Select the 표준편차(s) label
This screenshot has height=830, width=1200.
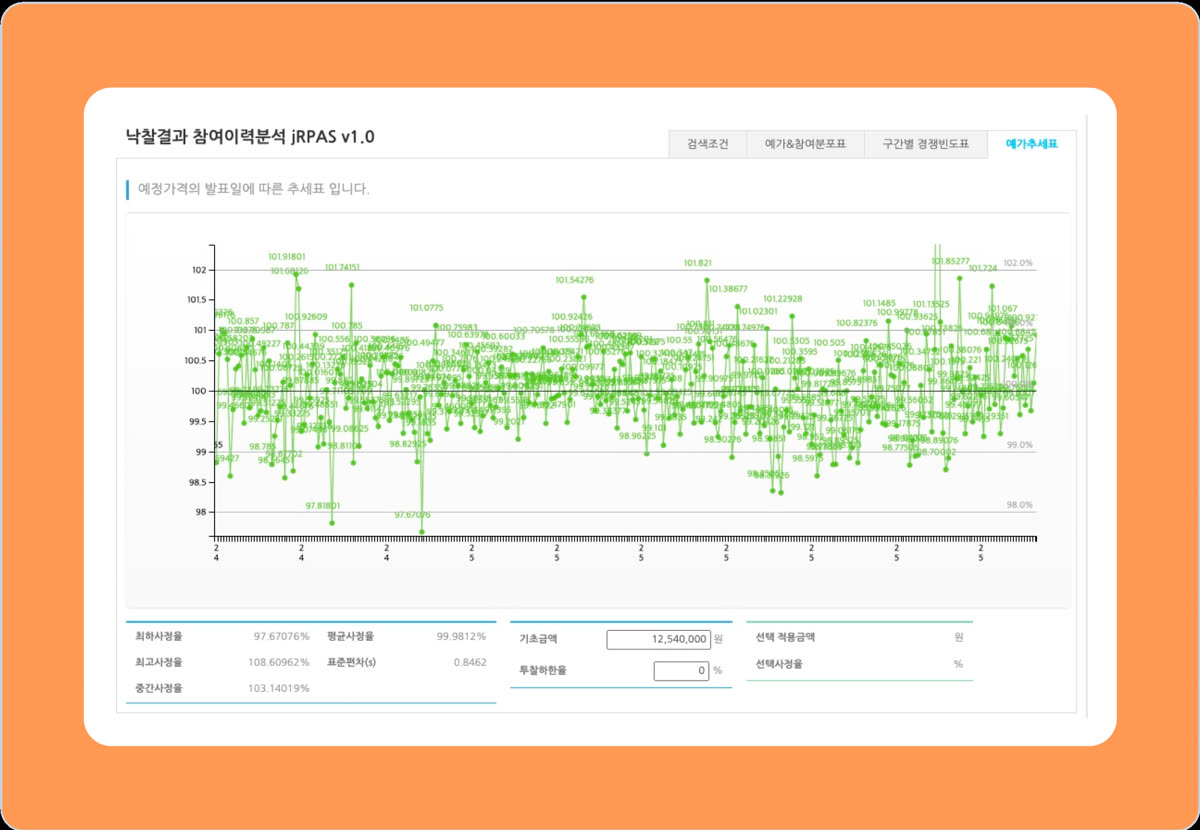click(352, 662)
